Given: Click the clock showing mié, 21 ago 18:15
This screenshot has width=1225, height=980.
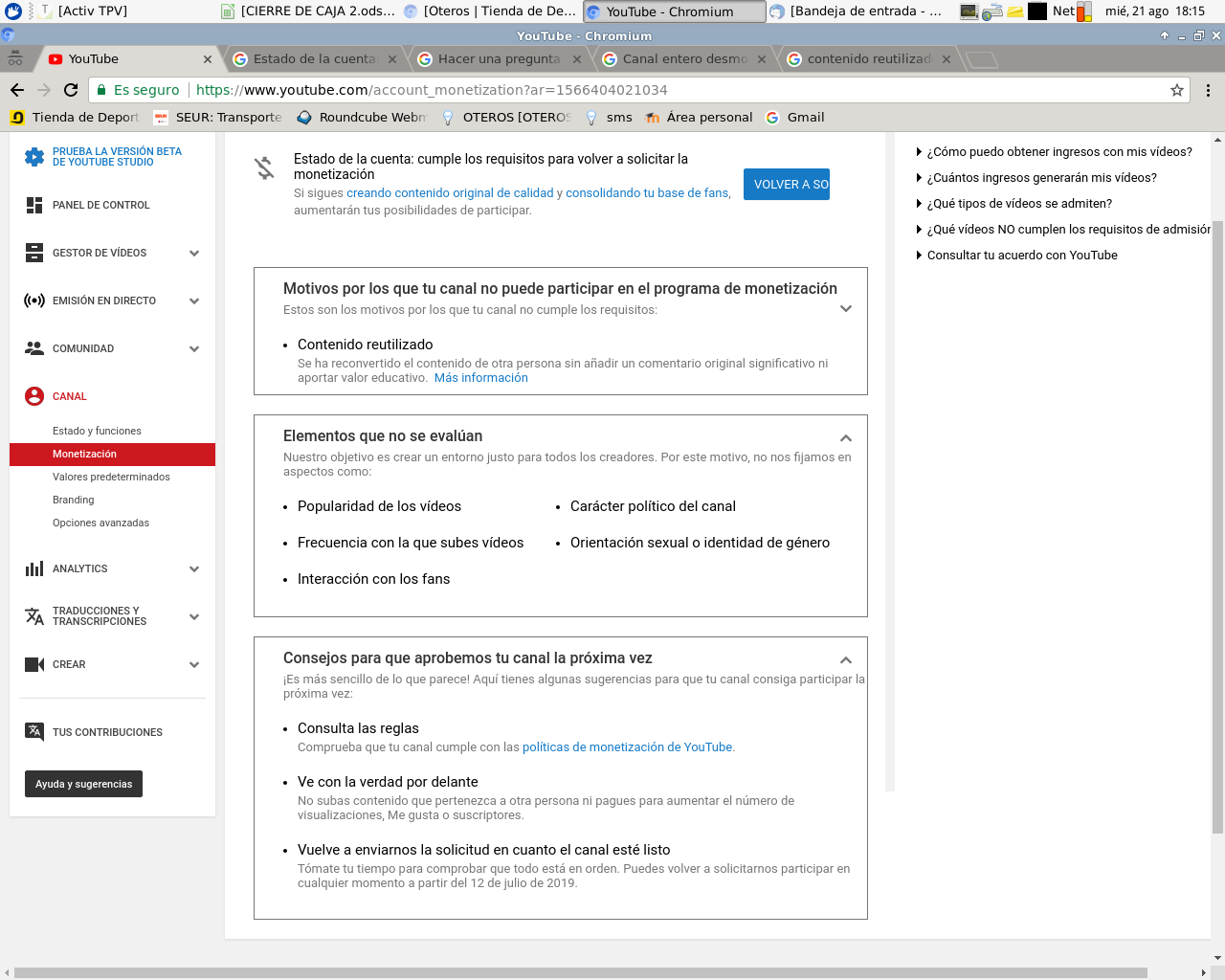Looking at the screenshot, I should click(x=1155, y=11).
